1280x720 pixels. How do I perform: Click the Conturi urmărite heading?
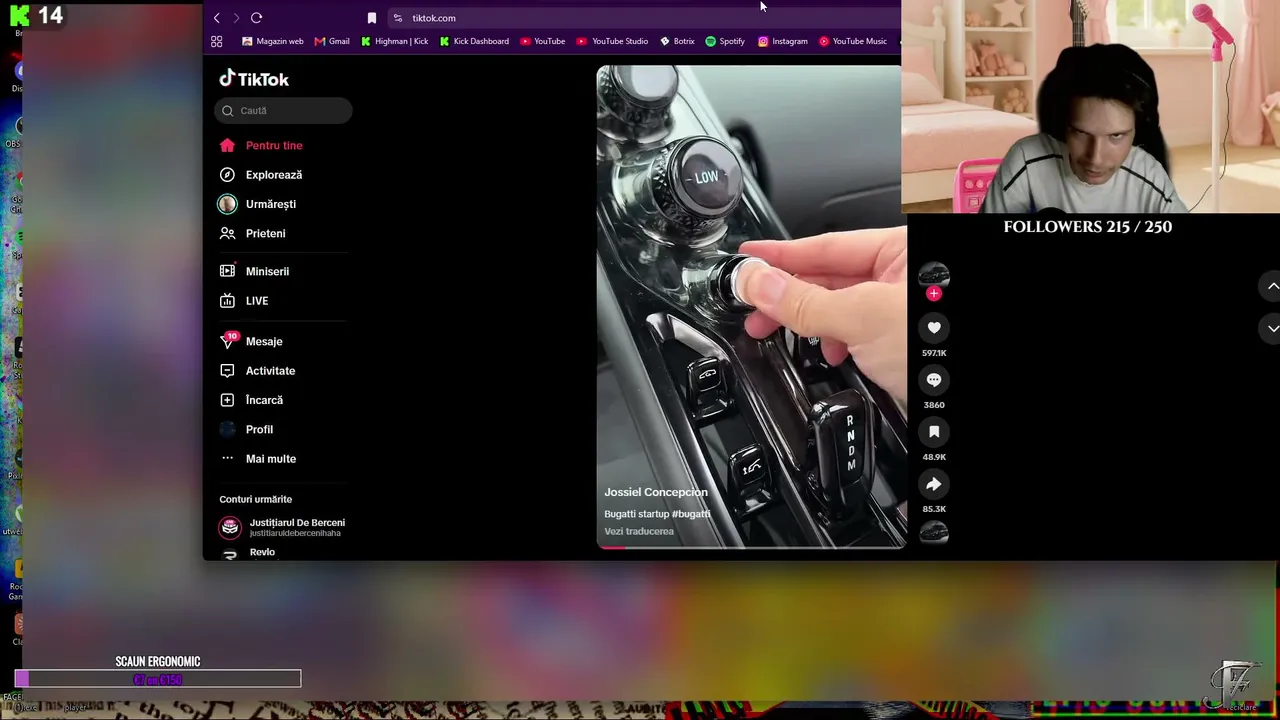tap(256, 499)
